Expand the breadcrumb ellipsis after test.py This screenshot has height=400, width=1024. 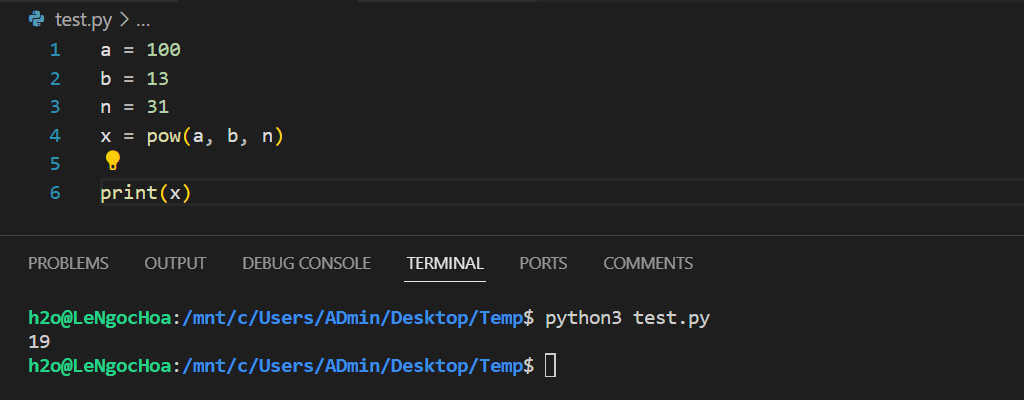coord(142,20)
